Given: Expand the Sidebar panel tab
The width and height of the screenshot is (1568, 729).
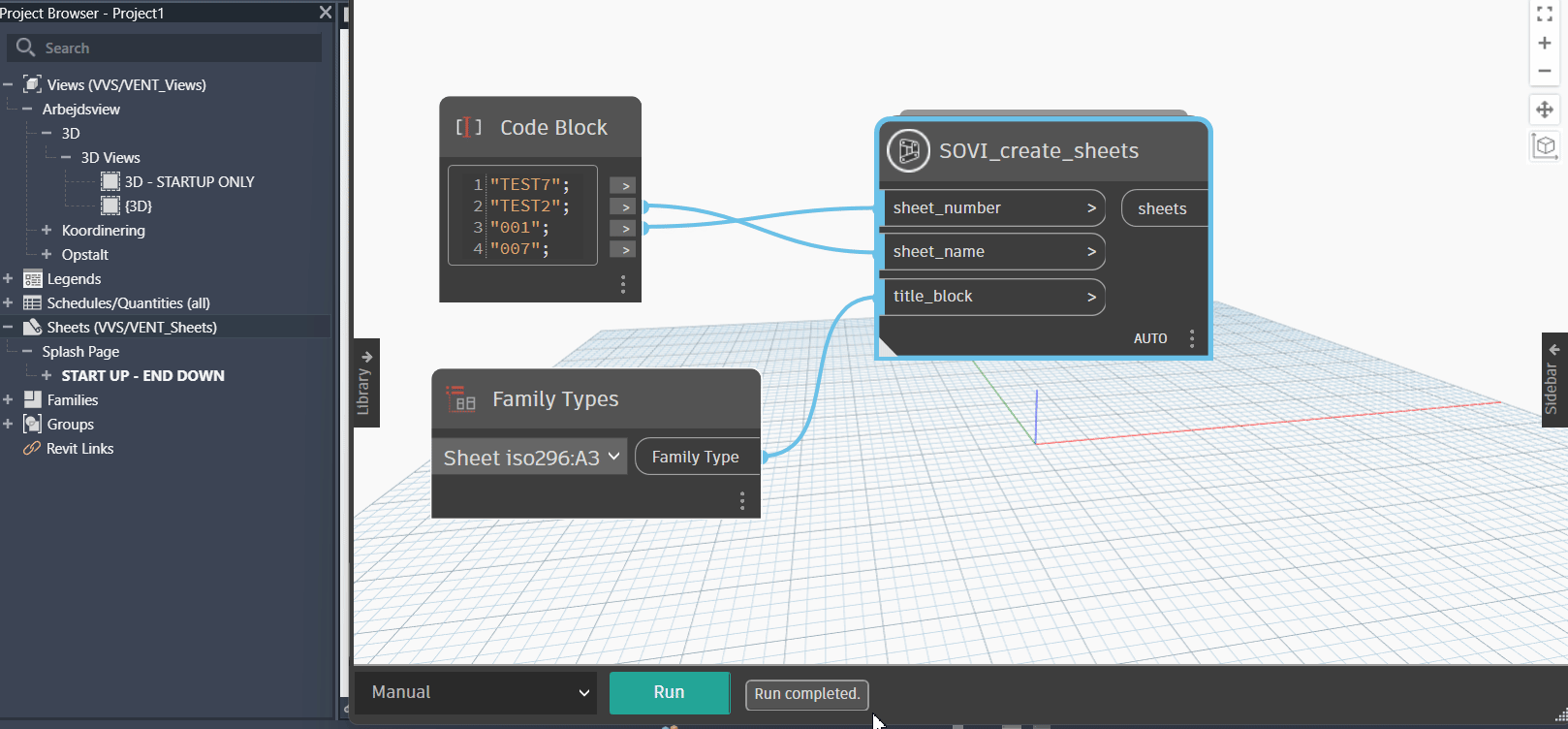Looking at the screenshot, I should click(1553, 379).
